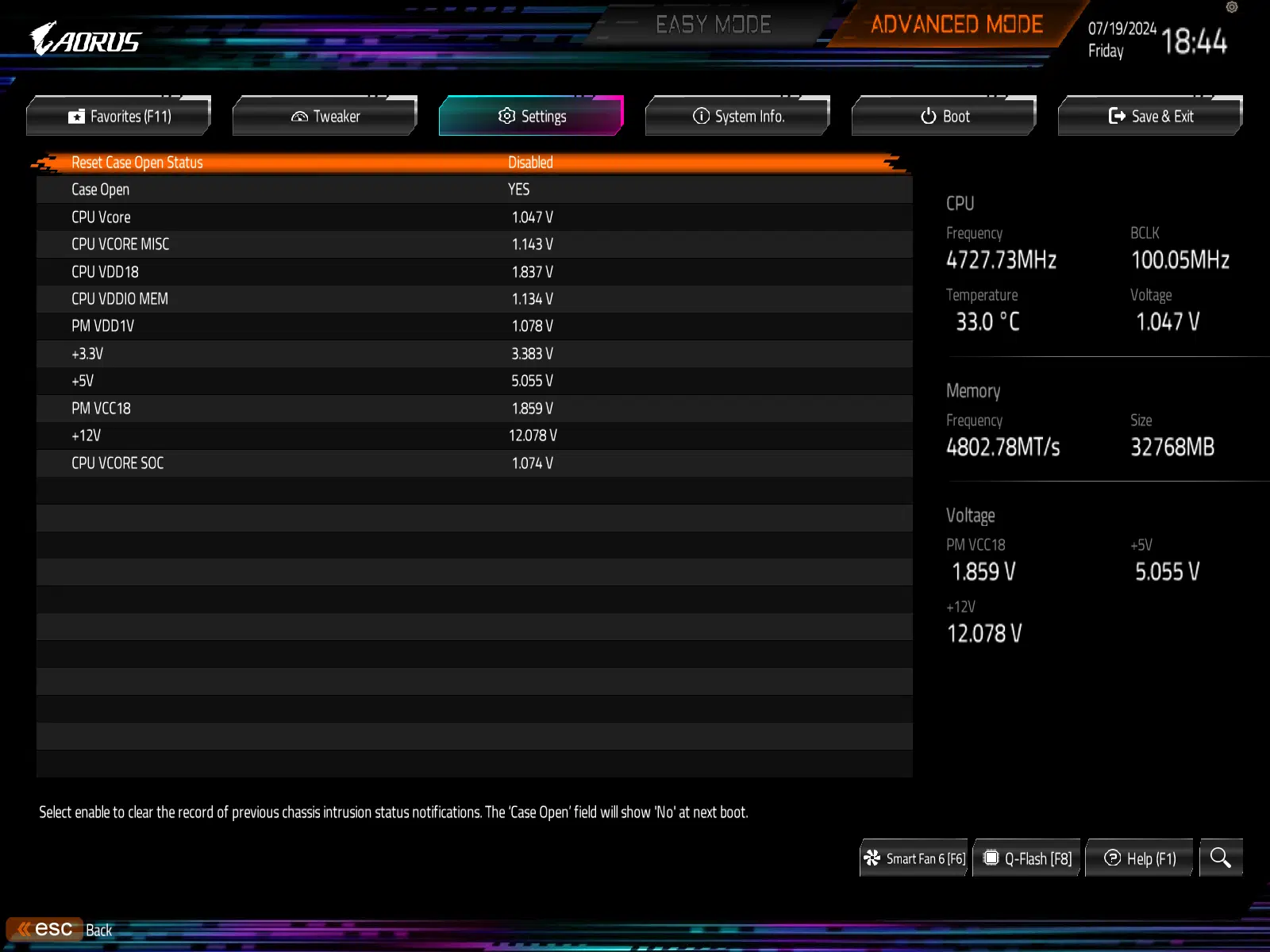Select the PM VDD1V row
This screenshot has width=1270, height=952.
point(474,326)
